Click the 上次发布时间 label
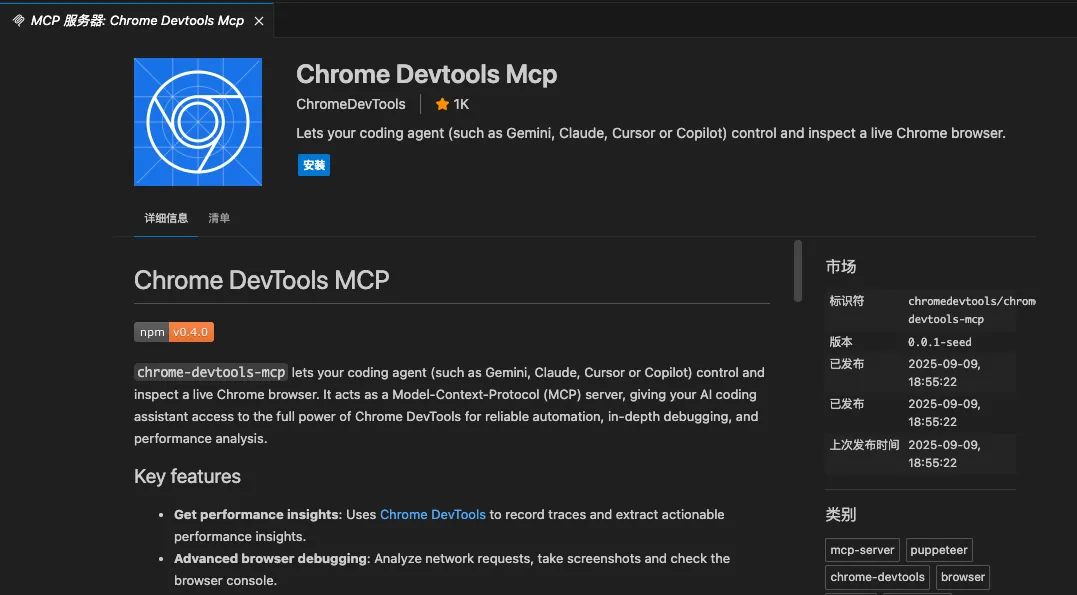The image size is (1077, 595). [864, 445]
